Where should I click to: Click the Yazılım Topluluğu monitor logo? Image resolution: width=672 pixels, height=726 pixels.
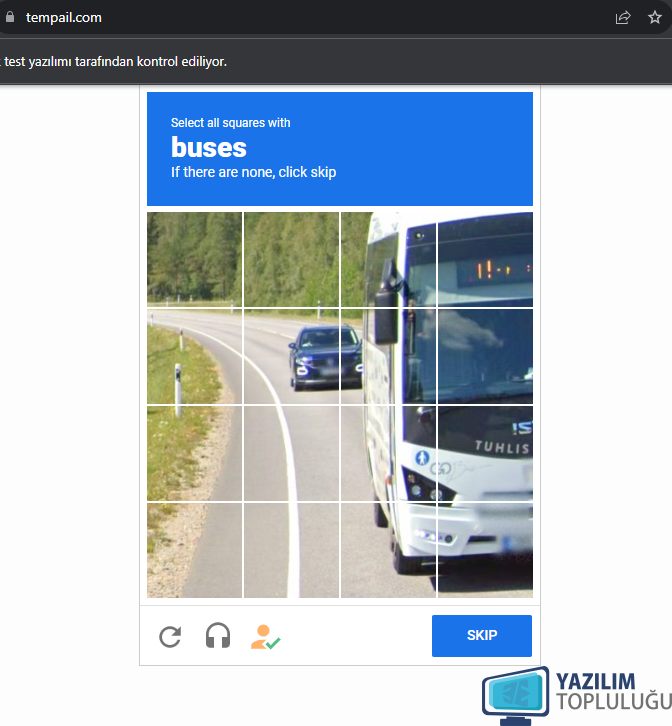[515, 695]
